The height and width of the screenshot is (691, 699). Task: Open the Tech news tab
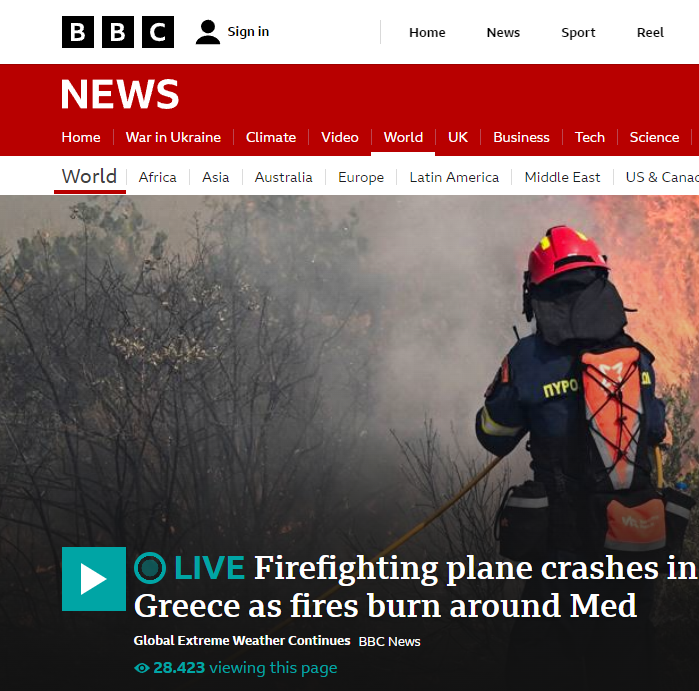coord(589,137)
